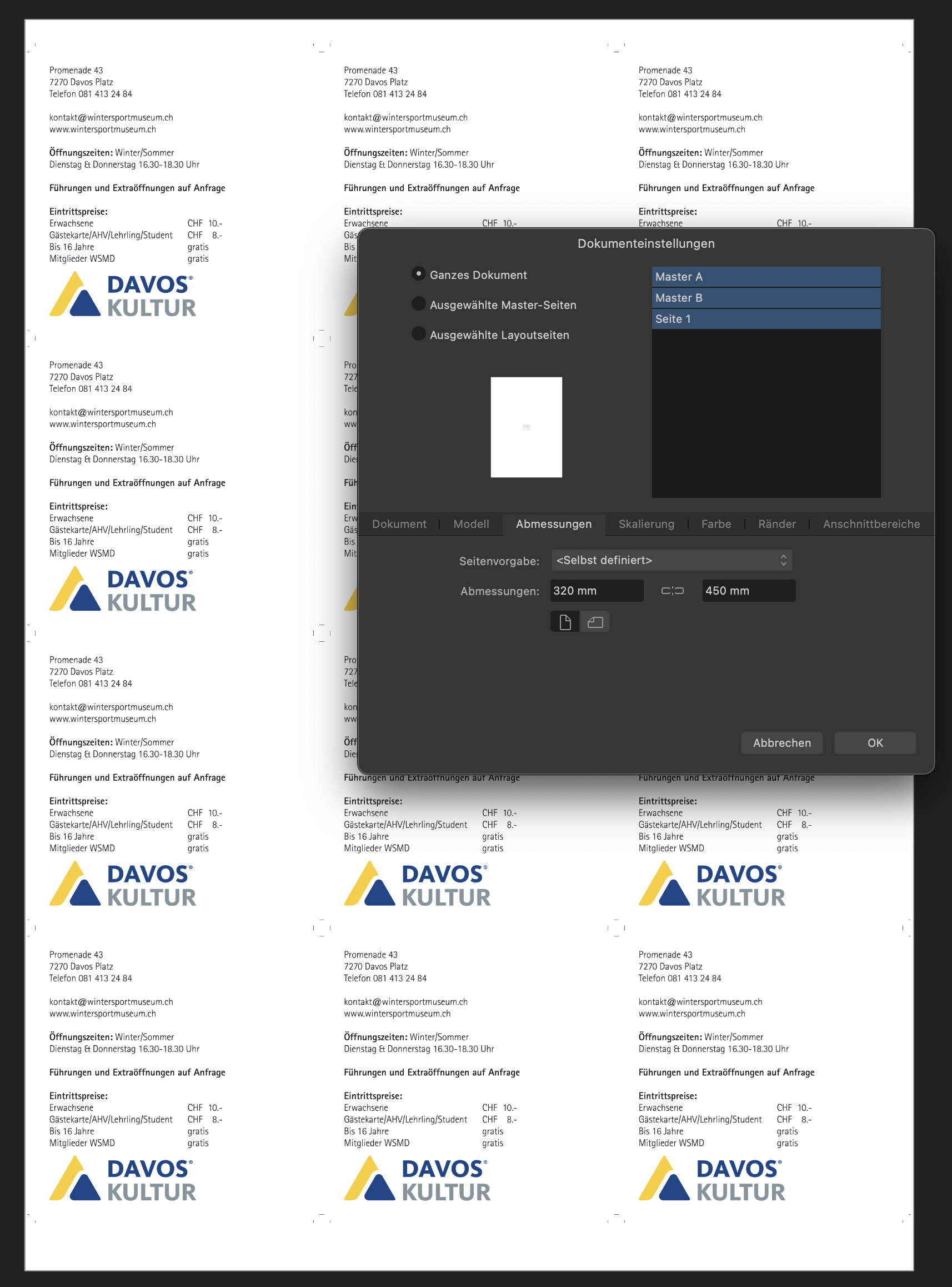Select Master B in the page list

(766, 298)
